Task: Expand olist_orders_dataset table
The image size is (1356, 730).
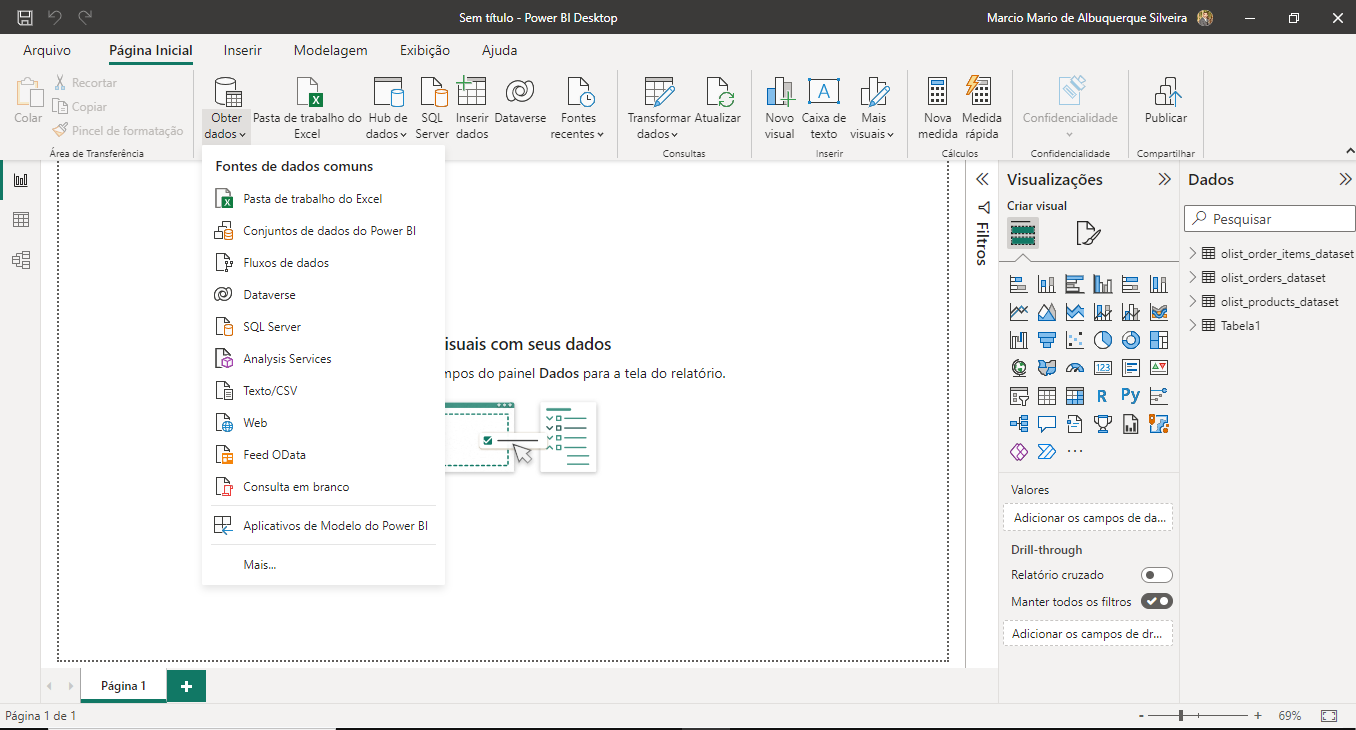Action: tap(1193, 278)
